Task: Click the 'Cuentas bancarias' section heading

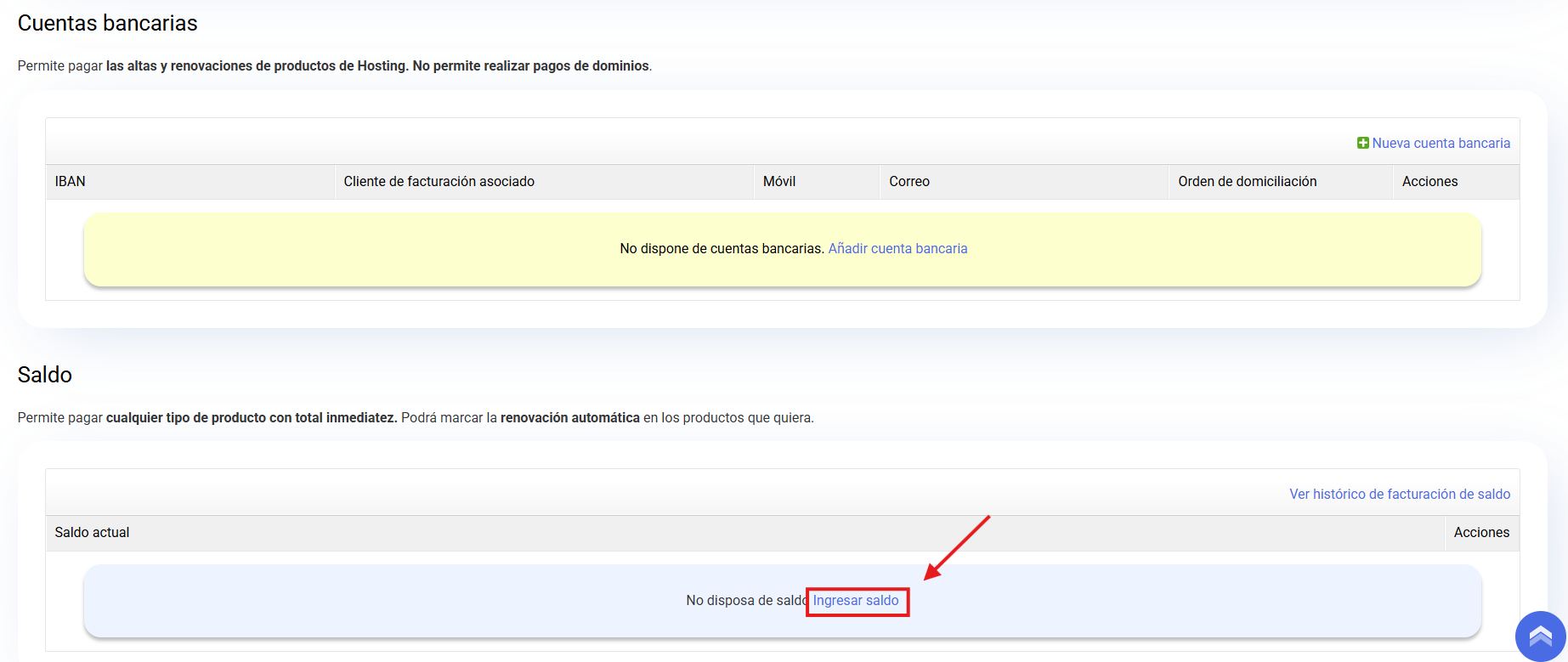Action: [x=108, y=24]
